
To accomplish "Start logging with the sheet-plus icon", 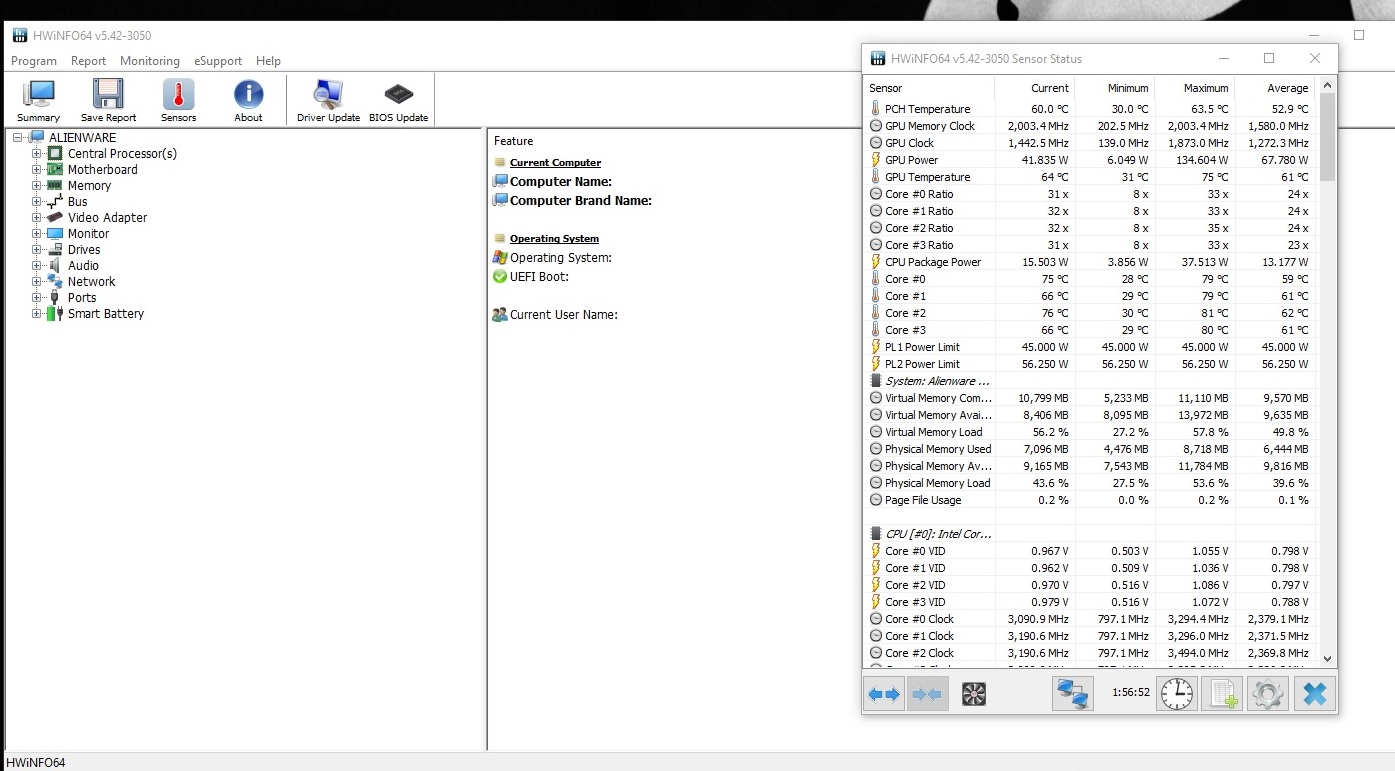I will (1222, 694).
